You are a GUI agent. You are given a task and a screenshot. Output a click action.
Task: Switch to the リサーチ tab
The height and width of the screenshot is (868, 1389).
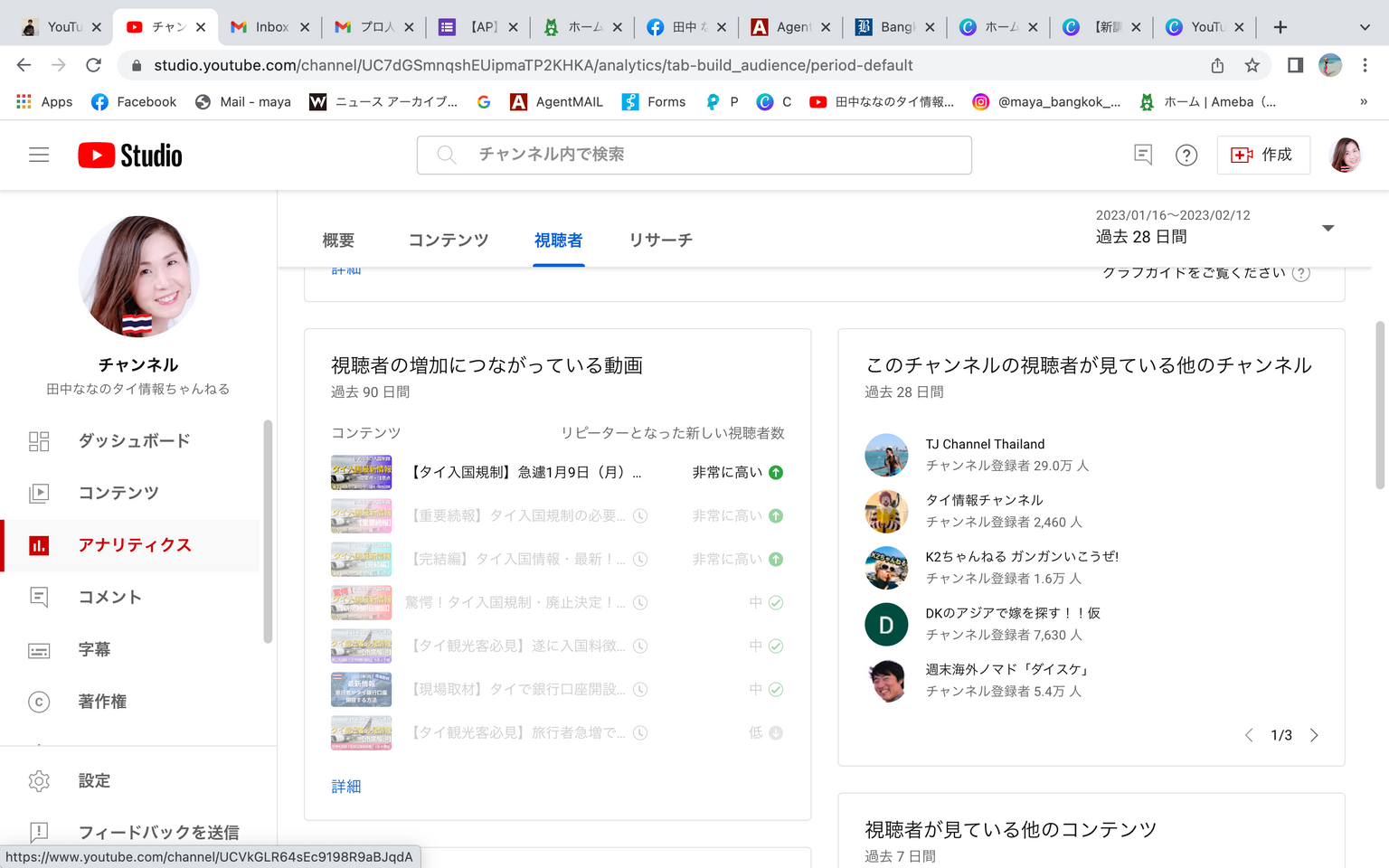[660, 241]
